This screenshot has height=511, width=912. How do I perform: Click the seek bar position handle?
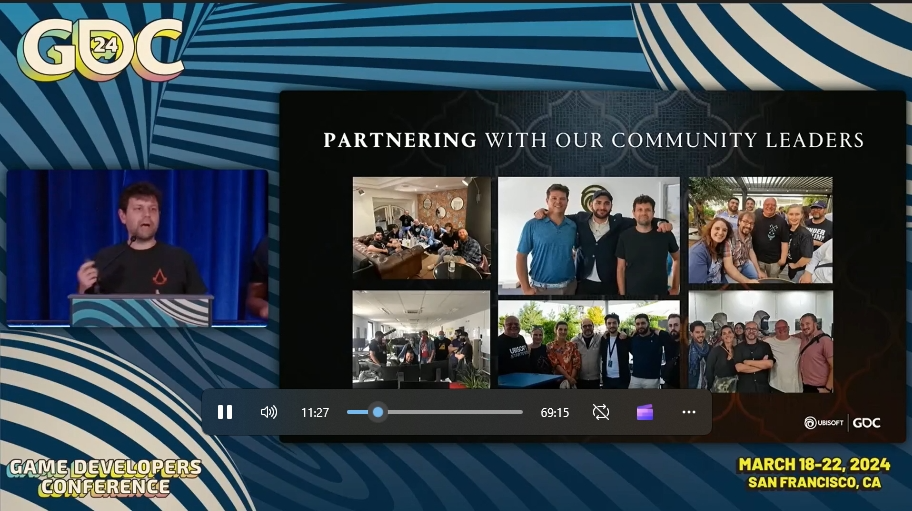[378, 412]
